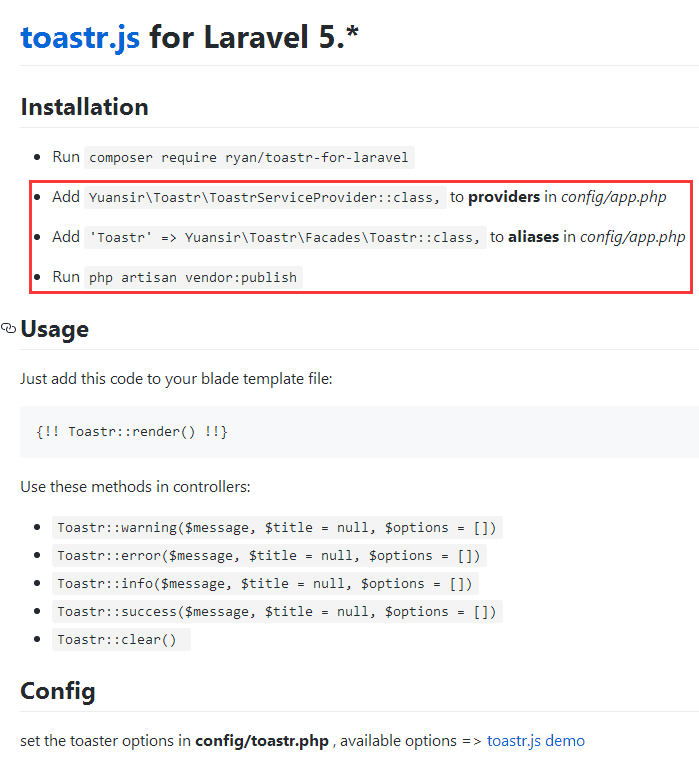699x764 pixels.
Task: Click the 'for Laravel 5.*' title text
Action: 254,38
